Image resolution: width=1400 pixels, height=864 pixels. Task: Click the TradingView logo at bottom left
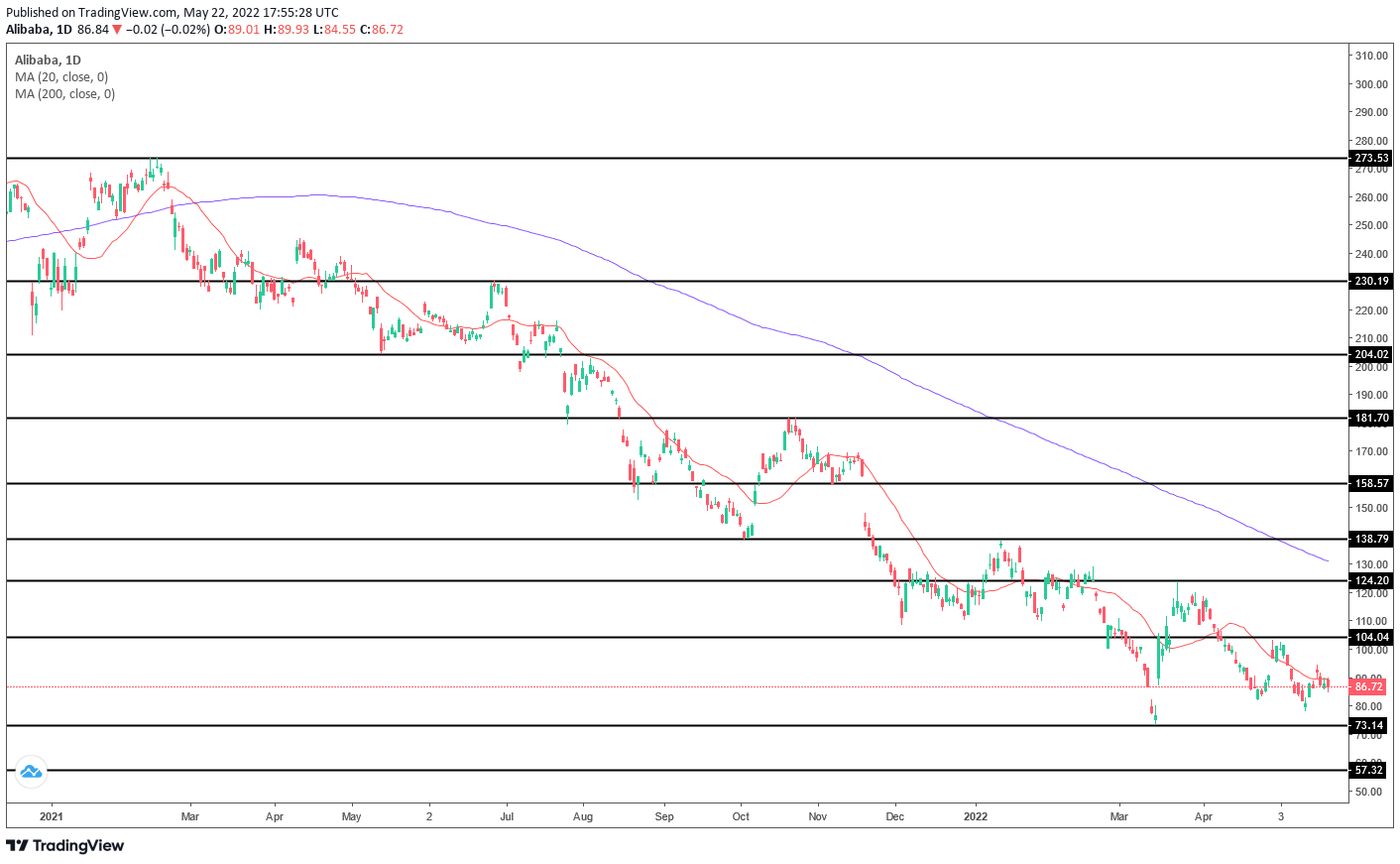click(65, 845)
